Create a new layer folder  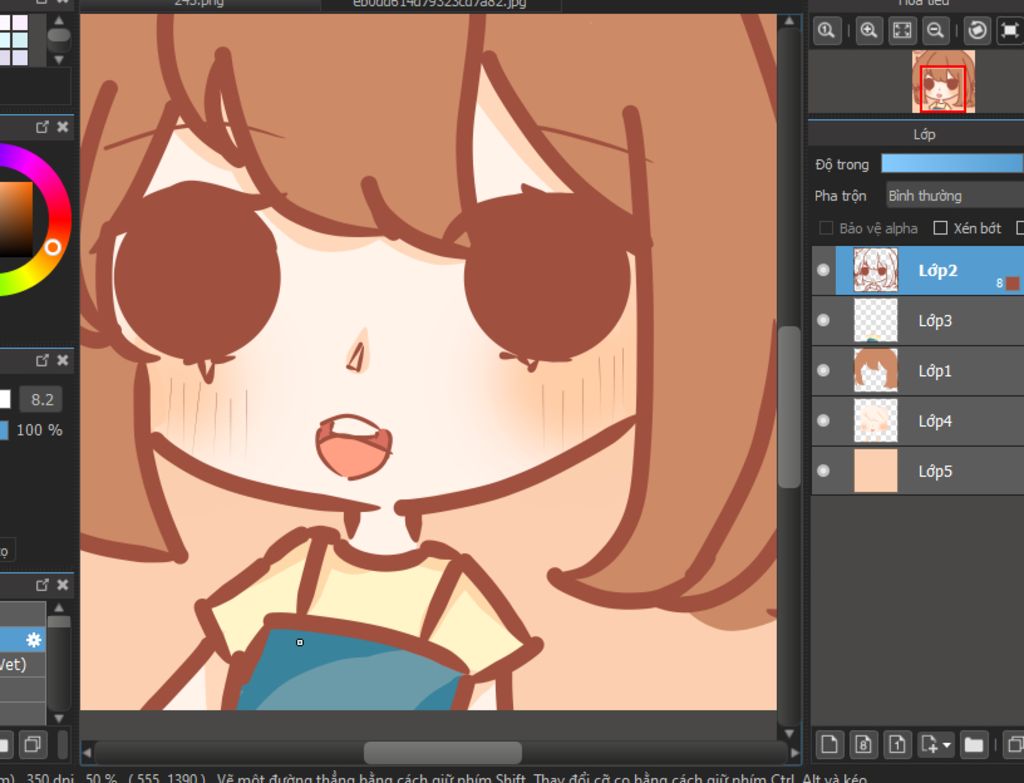[x=974, y=744]
